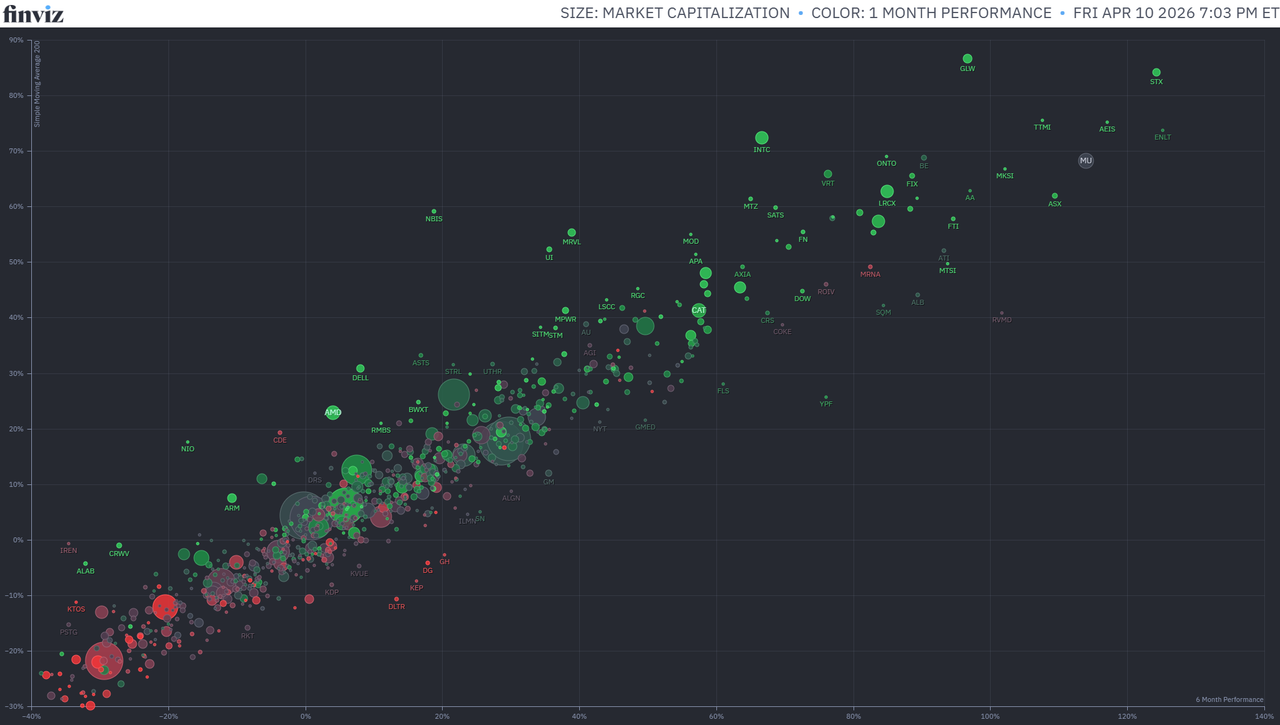
Task: Click the YPF ticker label
Action: pos(826,404)
